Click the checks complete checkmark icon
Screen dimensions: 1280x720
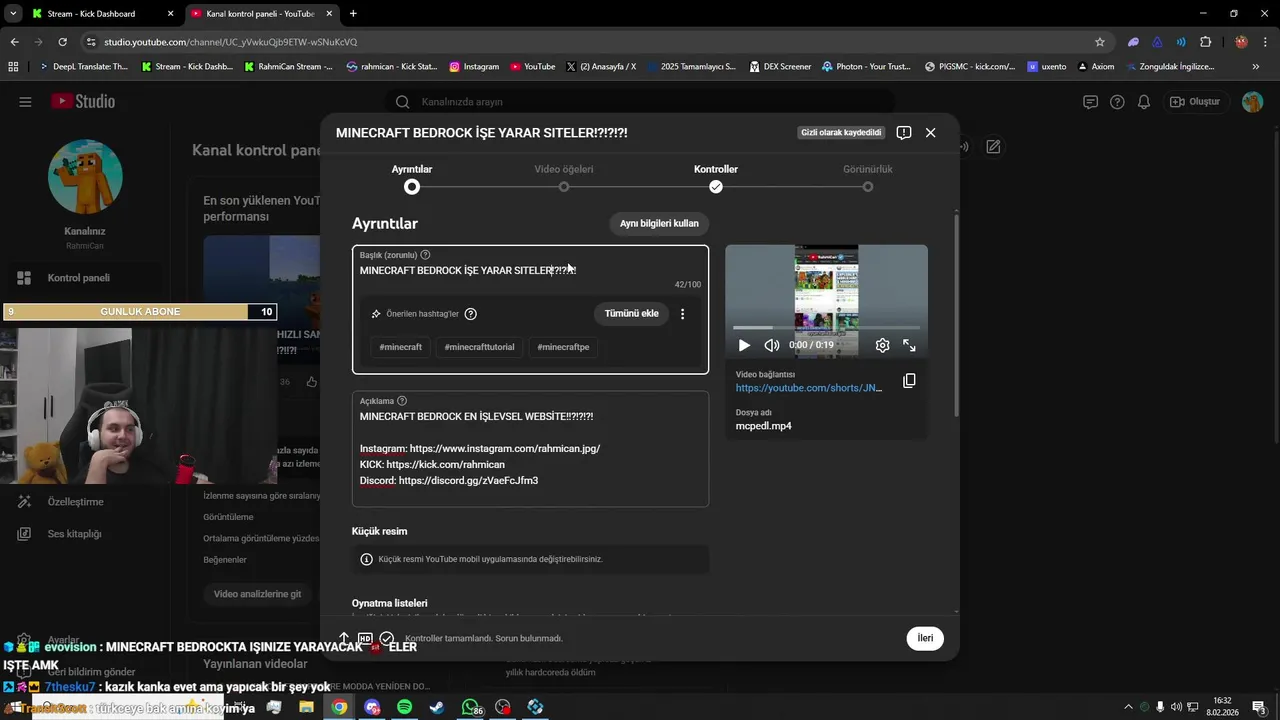(387, 638)
